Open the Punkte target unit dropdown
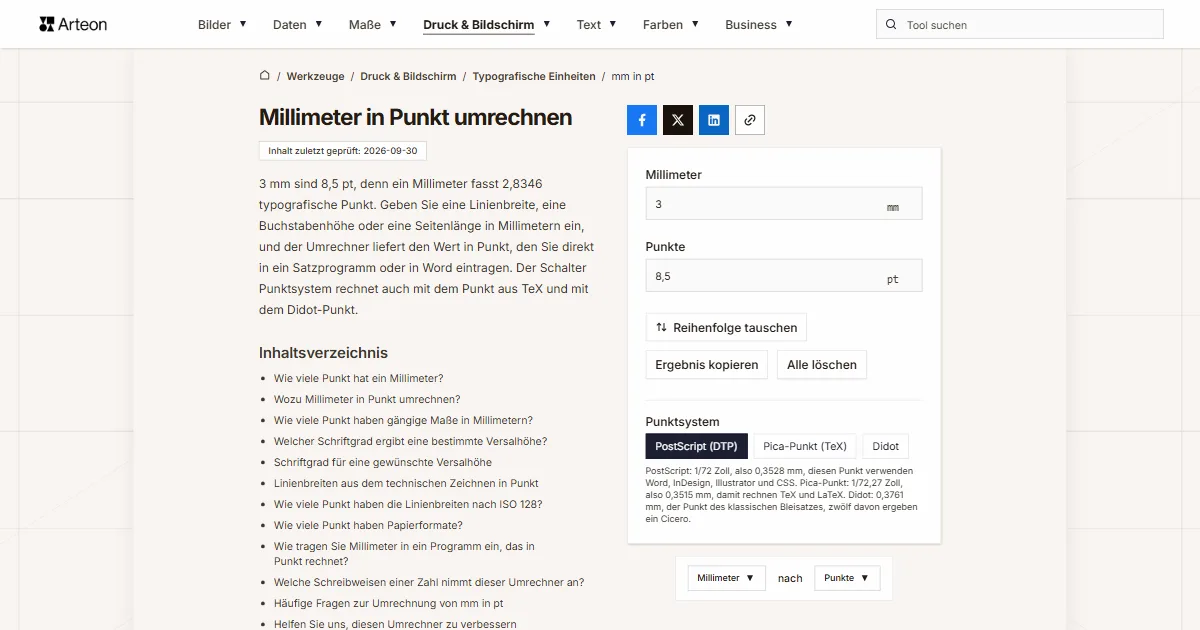This screenshot has width=1200, height=630. point(847,578)
